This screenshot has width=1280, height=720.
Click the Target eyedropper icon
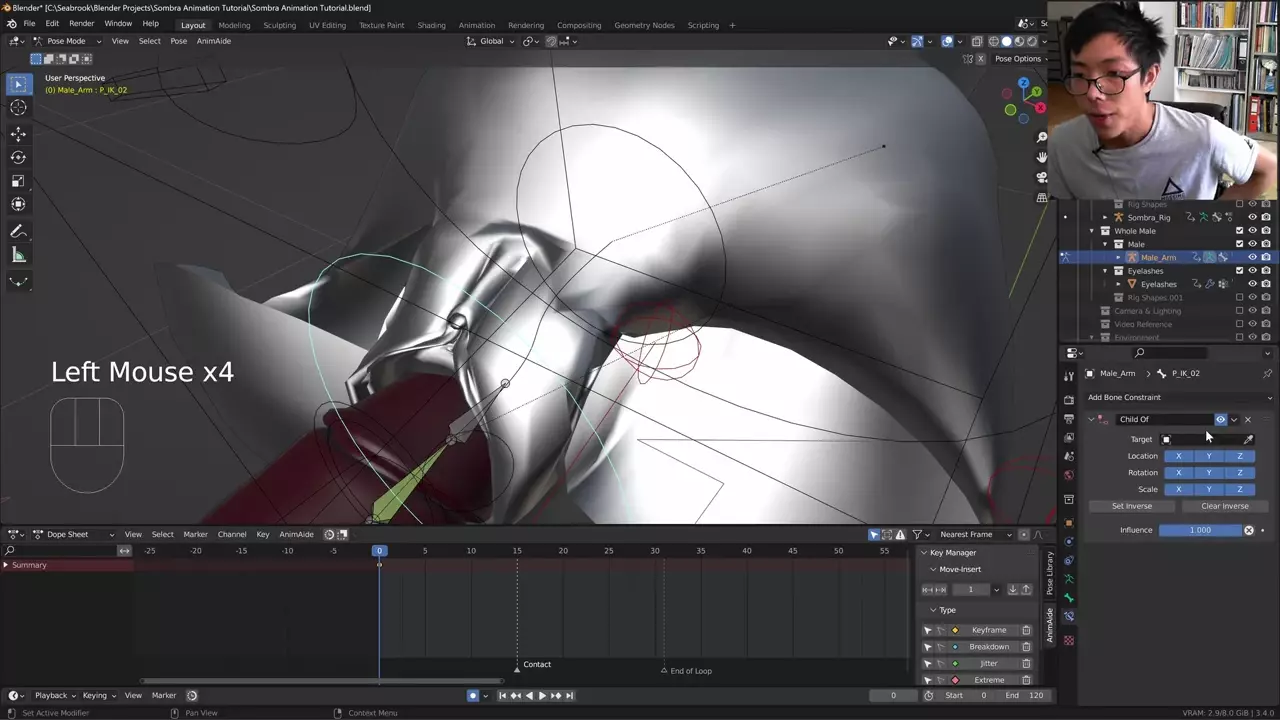1248,439
